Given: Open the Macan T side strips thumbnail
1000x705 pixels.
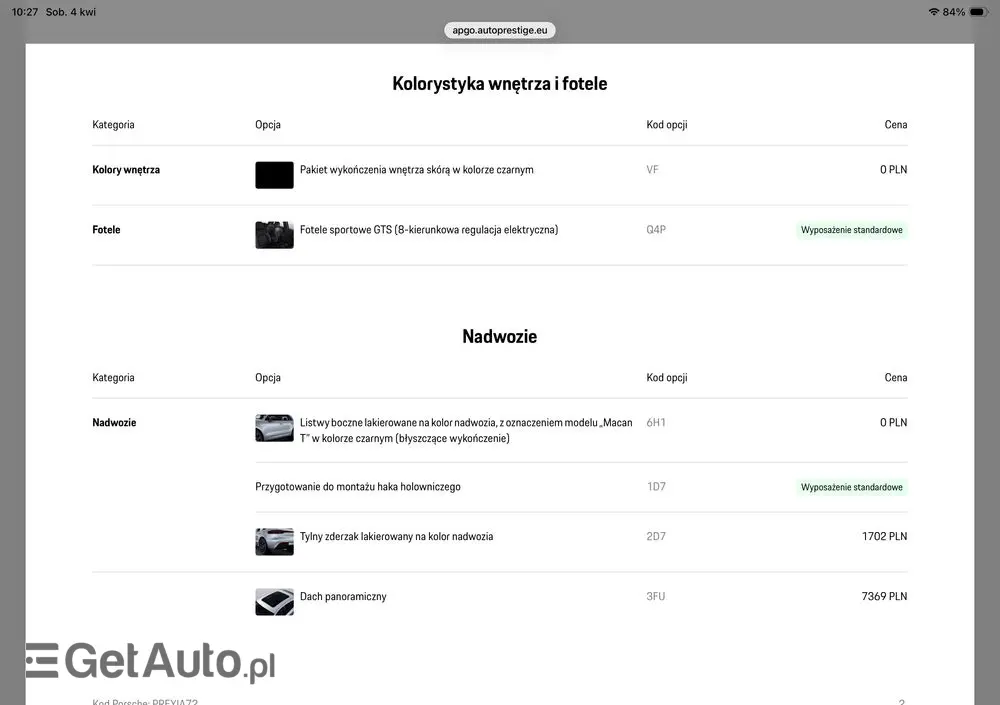Looking at the screenshot, I should click(x=274, y=428).
